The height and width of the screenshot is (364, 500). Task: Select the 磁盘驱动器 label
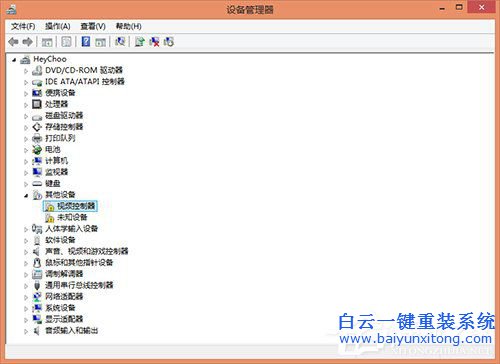64,116
